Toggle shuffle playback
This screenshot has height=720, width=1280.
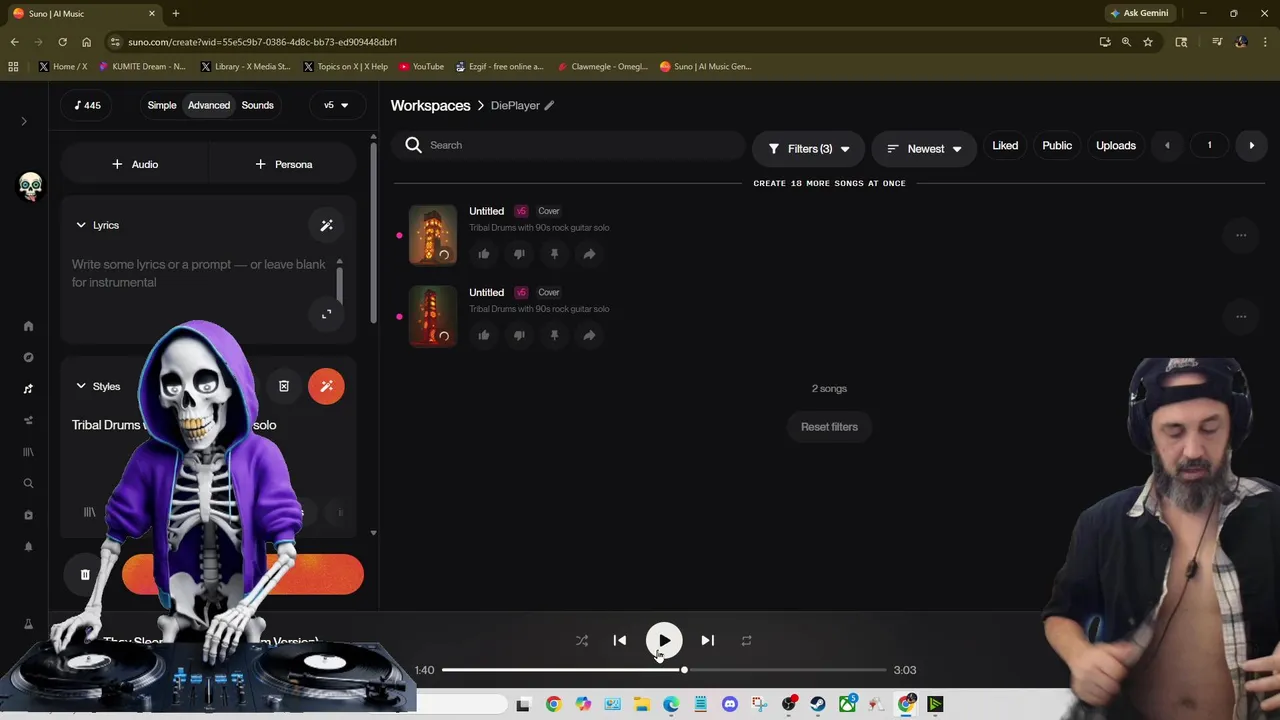tap(582, 641)
